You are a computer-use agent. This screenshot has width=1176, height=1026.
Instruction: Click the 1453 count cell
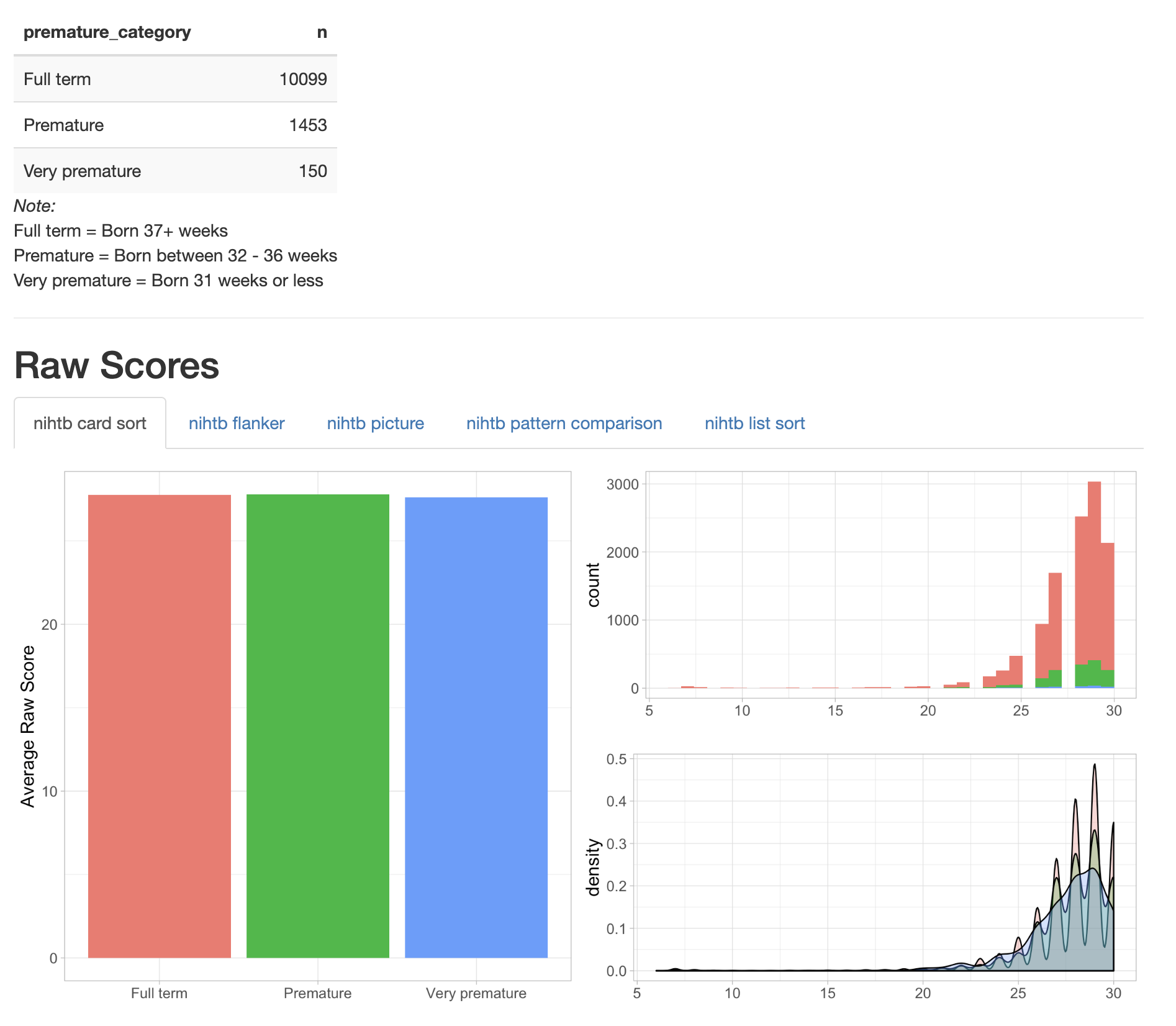point(308,125)
